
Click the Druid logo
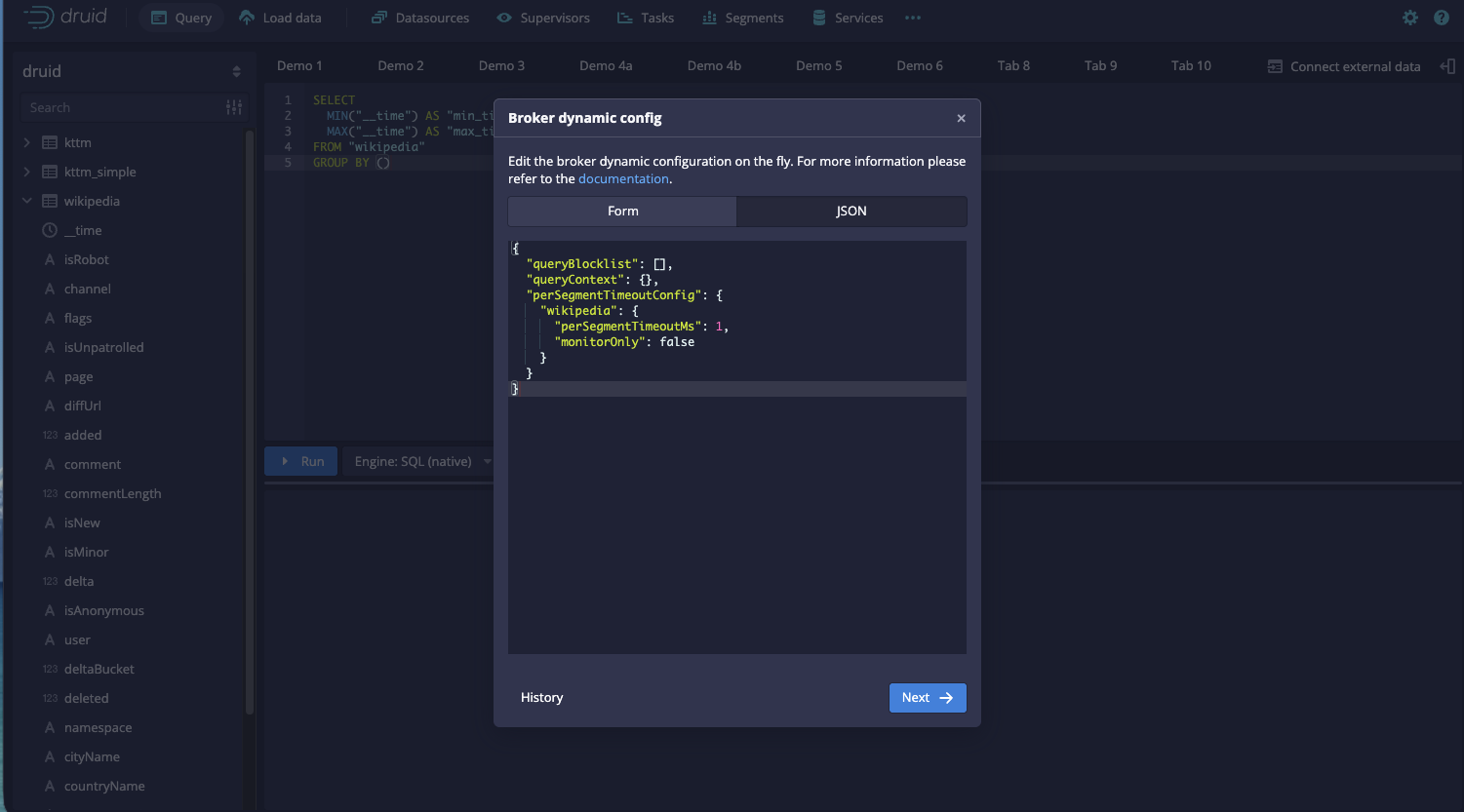(x=65, y=17)
